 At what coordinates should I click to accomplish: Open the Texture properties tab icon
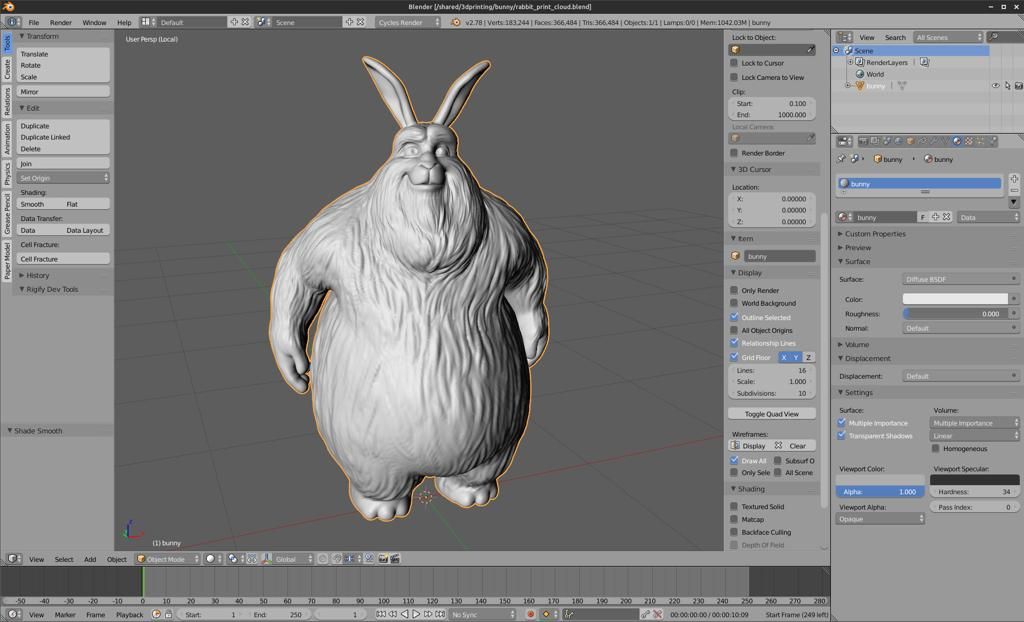[968, 140]
